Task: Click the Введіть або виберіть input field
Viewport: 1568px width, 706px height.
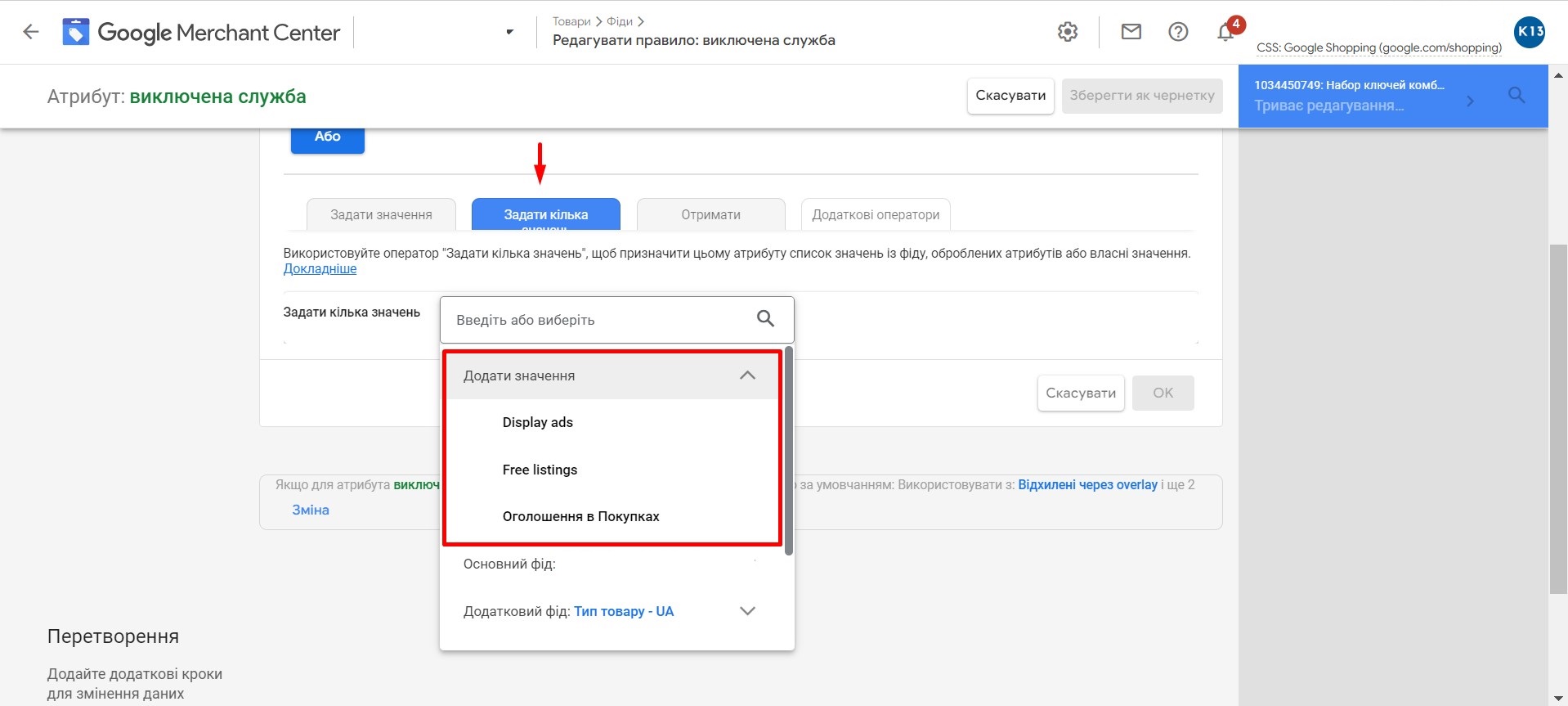Action: 617,320
